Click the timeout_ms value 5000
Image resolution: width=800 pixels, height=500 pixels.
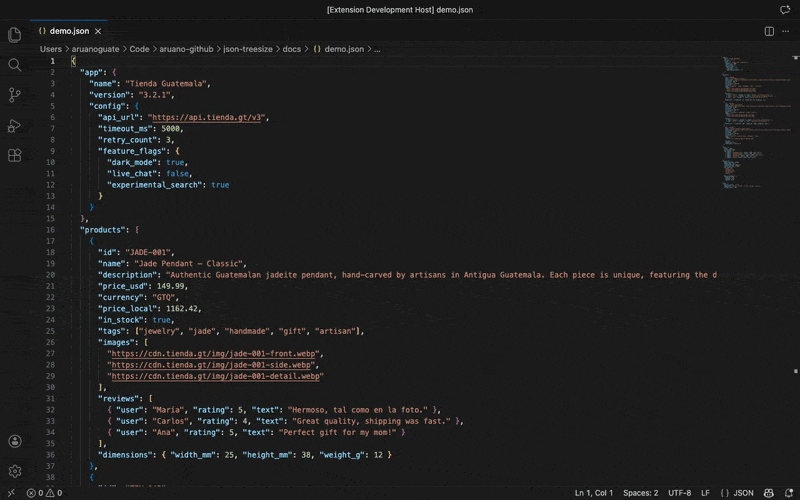tap(170, 129)
